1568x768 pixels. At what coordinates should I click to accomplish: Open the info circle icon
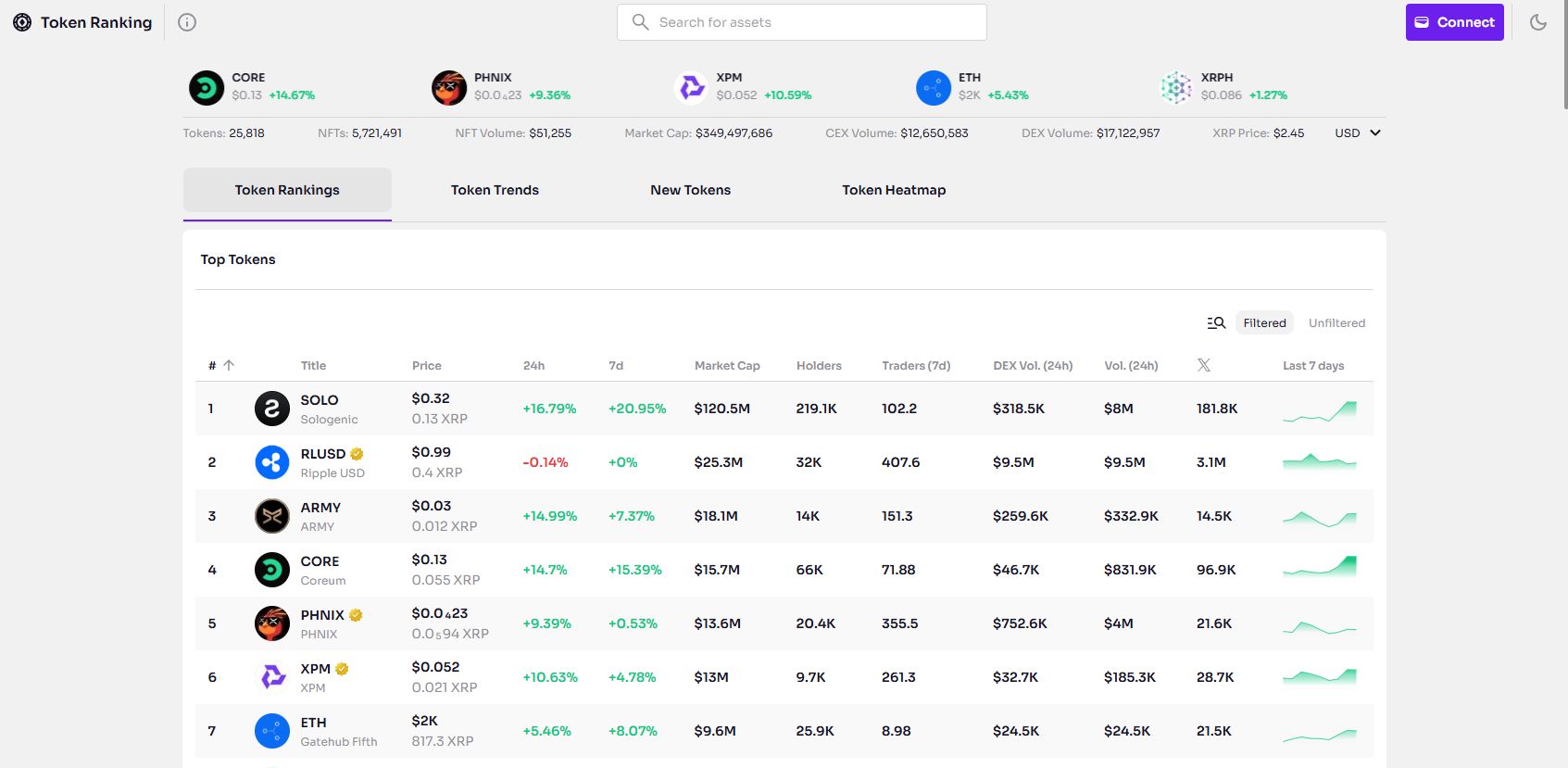pos(187,22)
